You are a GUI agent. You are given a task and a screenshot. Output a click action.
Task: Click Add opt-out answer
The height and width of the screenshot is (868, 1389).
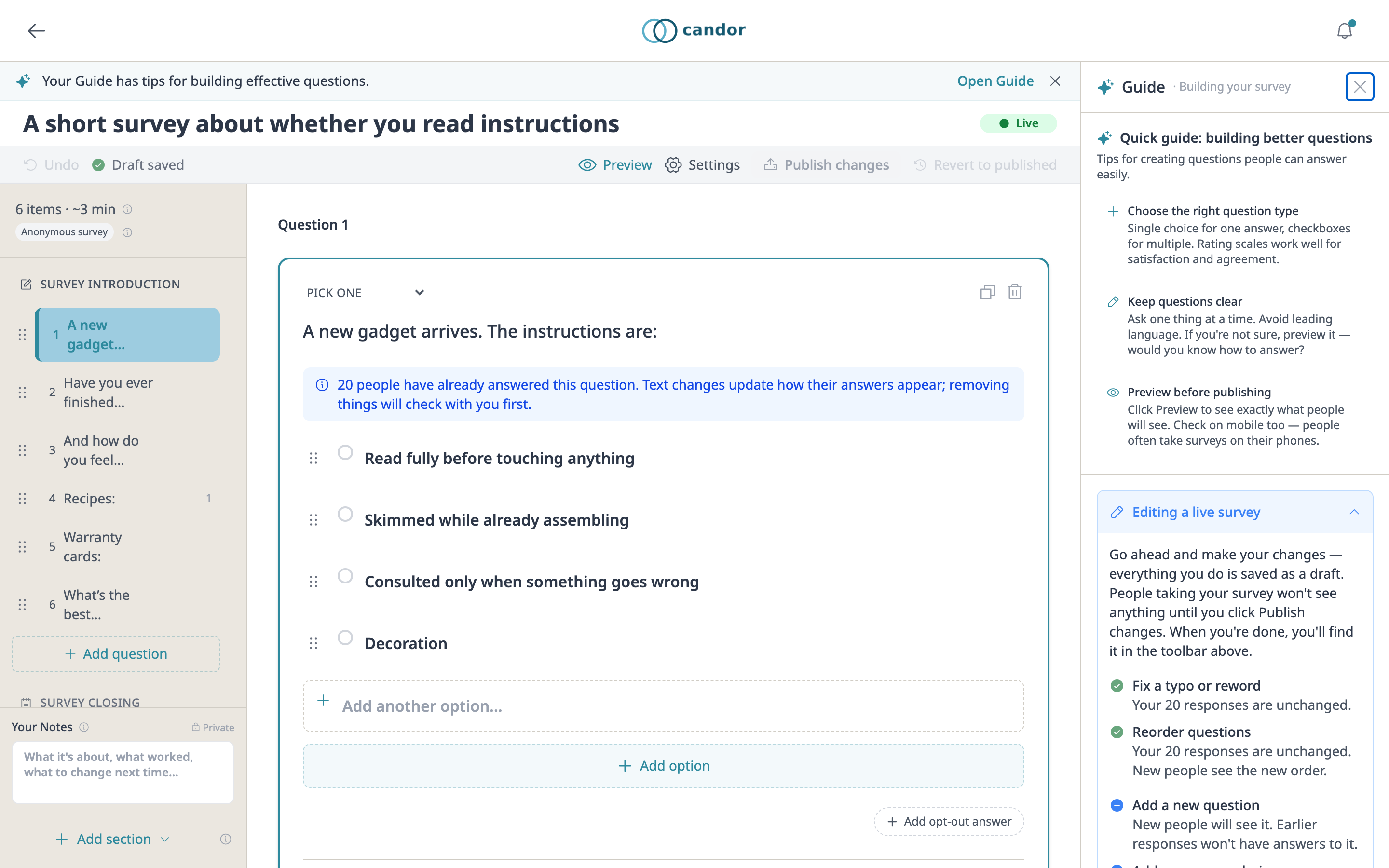[x=949, y=822]
